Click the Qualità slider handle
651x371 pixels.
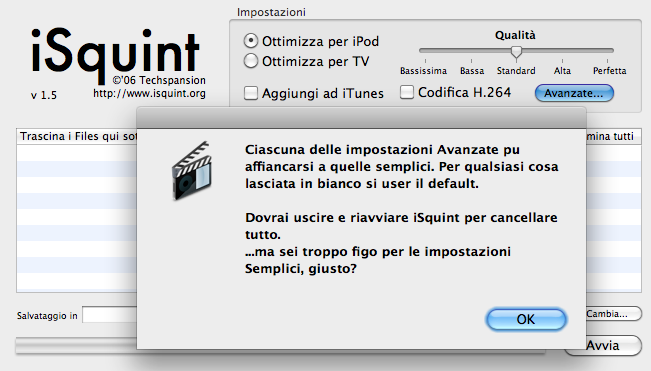click(516, 52)
